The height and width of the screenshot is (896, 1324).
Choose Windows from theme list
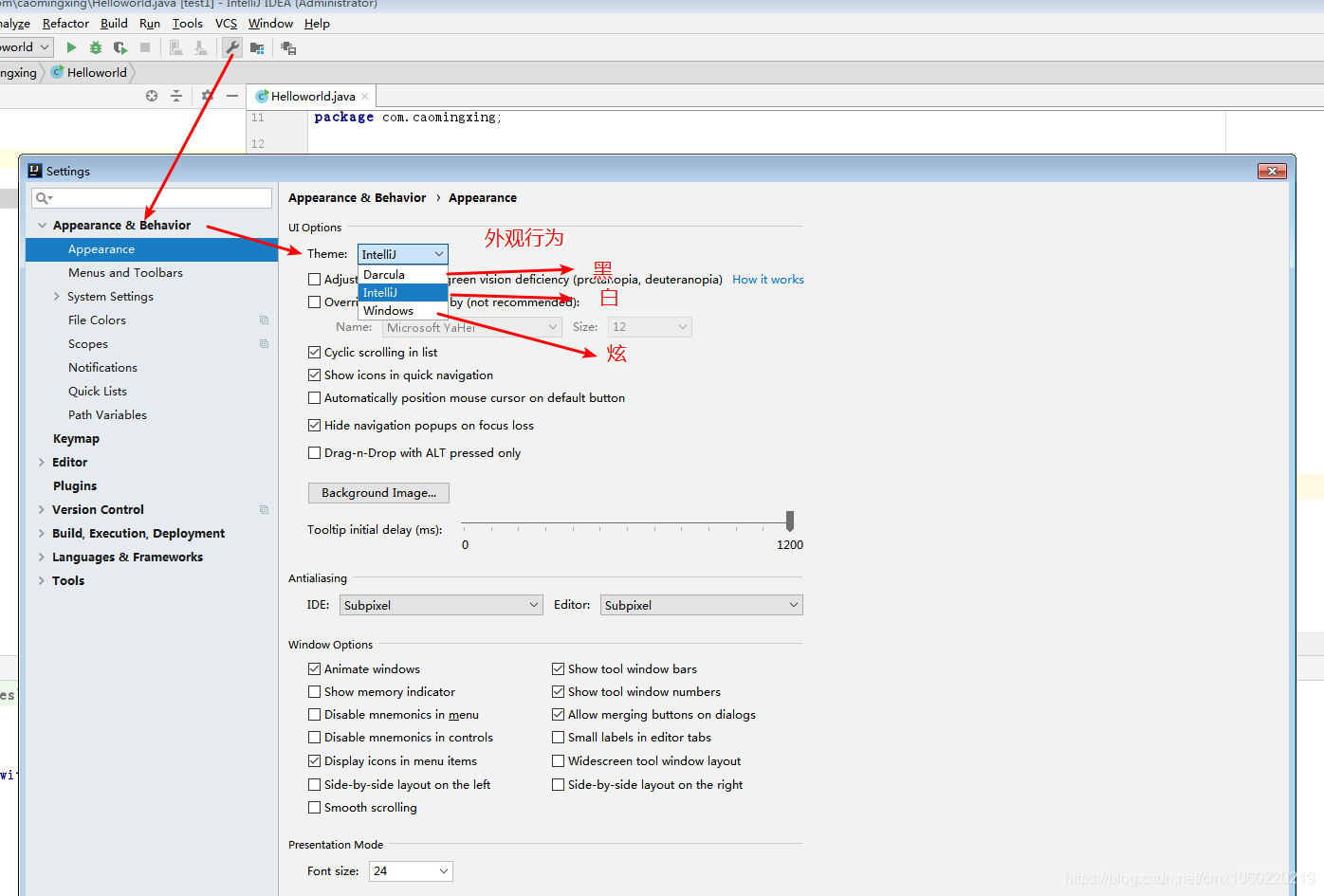point(402,311)
